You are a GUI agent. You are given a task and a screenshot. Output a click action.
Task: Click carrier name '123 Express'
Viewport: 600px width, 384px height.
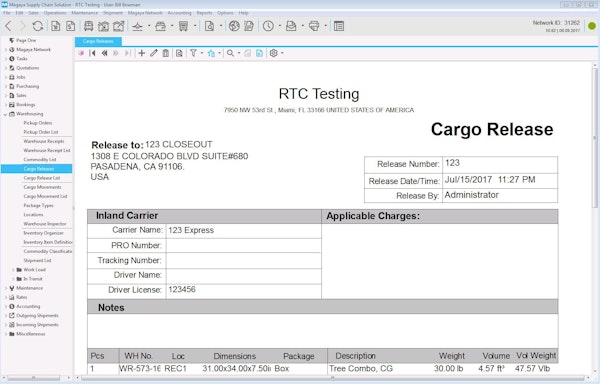point(191,230)
